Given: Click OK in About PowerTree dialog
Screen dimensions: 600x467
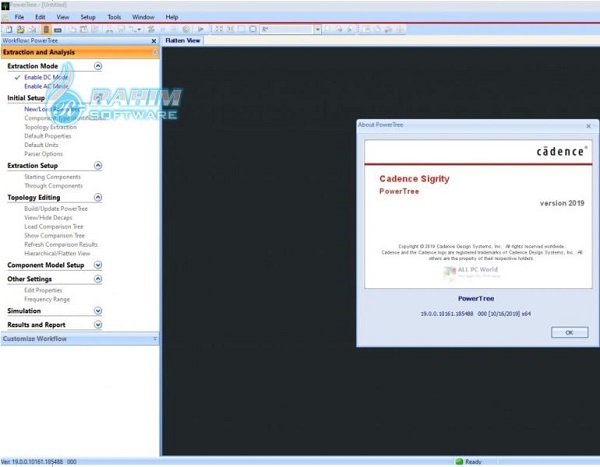Looking at the screenshot, I should [569, 332].
